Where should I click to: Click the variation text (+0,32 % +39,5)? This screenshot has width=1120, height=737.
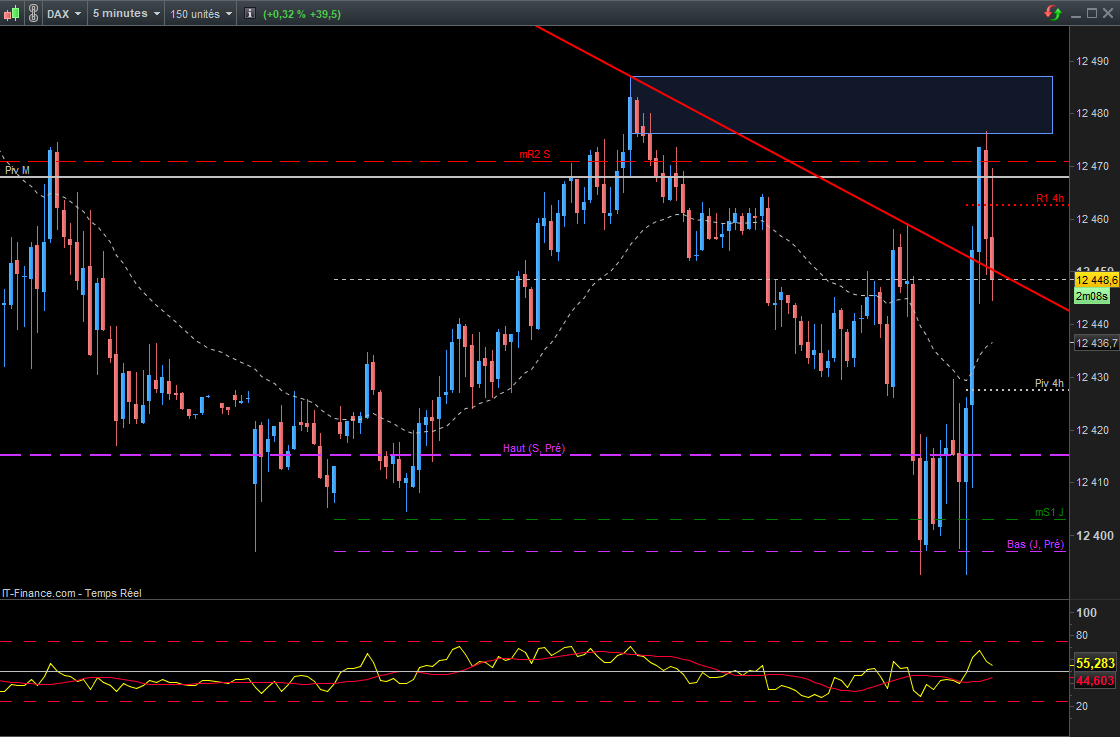click(x=301, y=14)
